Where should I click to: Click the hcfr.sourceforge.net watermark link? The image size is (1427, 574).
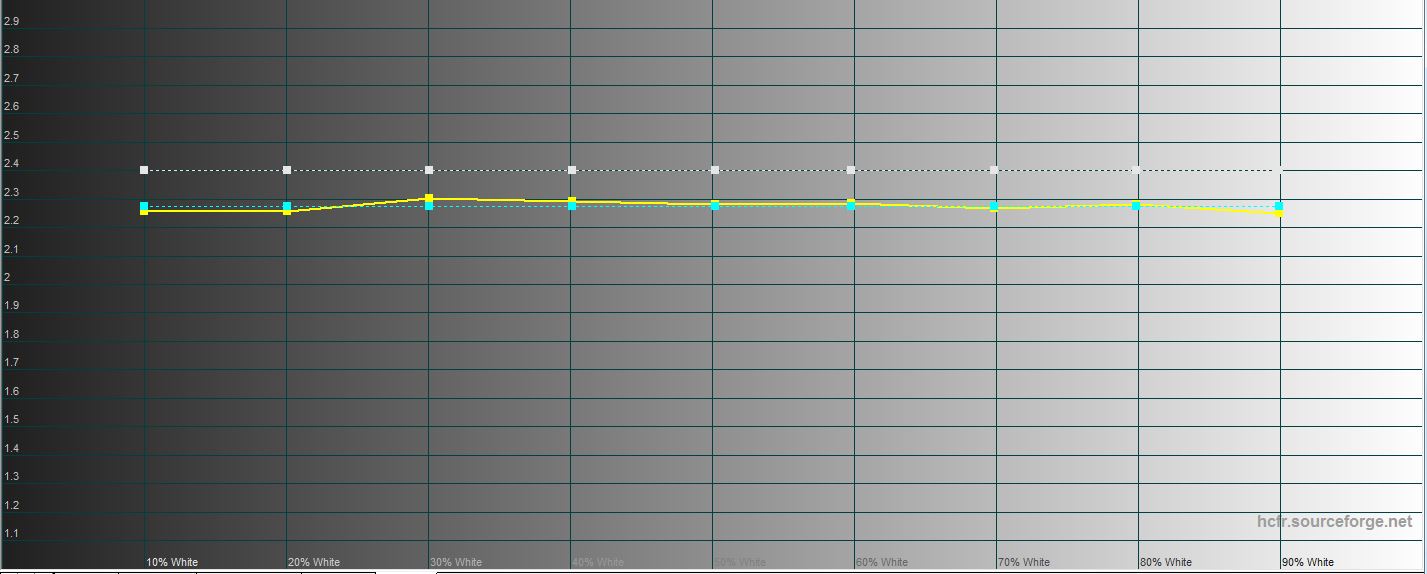(x=1334, y=522)
